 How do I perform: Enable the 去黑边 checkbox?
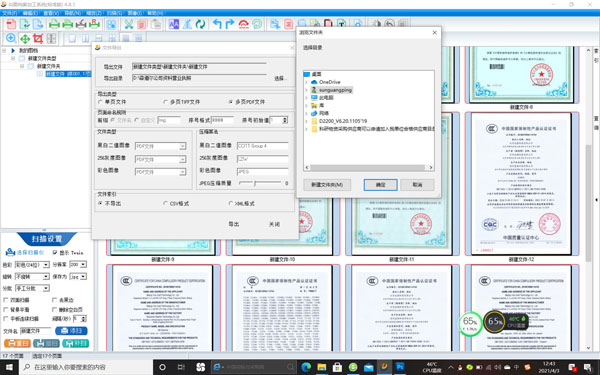pos(55,300)
